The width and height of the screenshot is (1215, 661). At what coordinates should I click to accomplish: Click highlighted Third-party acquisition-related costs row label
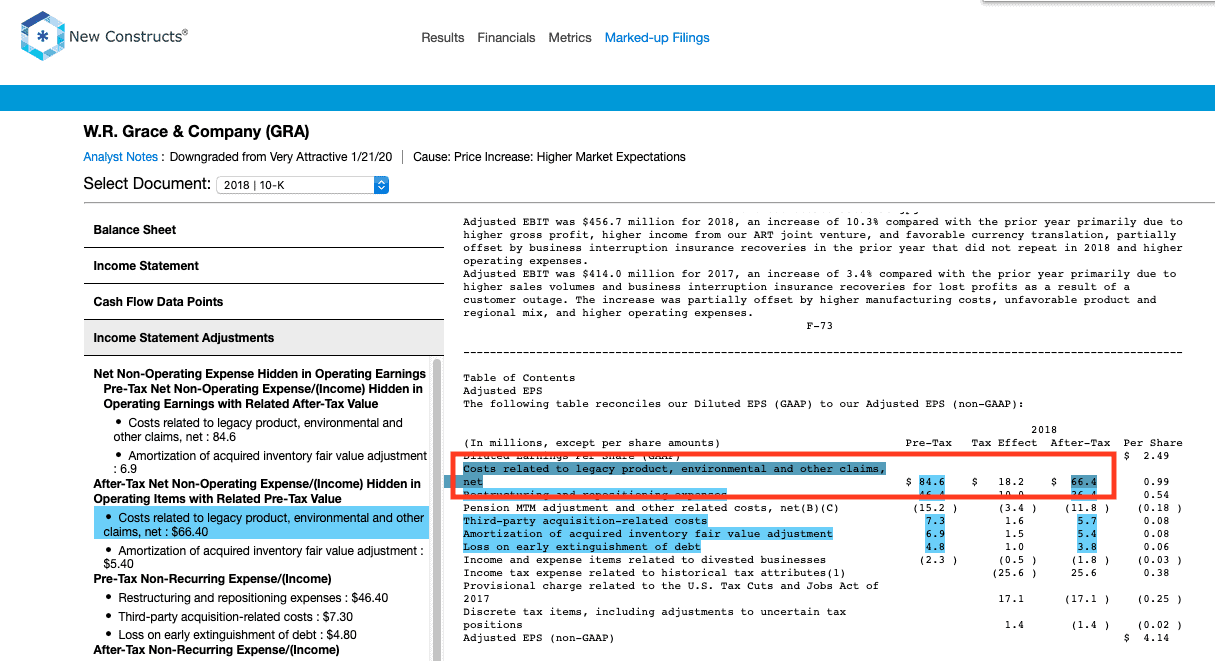pyautogui.click(x=585, y=521)
